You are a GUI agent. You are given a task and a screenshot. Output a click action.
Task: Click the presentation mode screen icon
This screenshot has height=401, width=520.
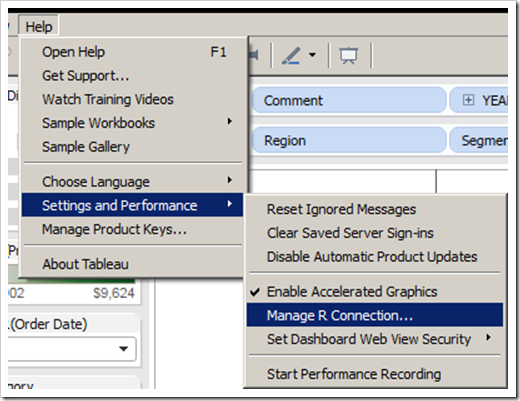tap(349, 56)
